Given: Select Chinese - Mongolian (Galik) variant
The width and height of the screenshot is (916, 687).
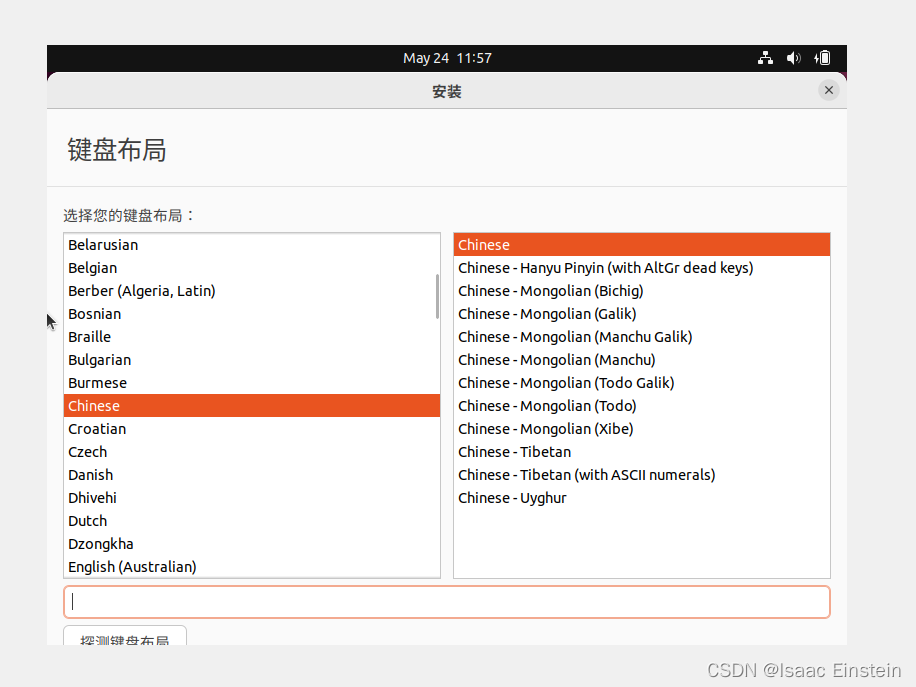Looking at the screenshot, I should point(641,314).
